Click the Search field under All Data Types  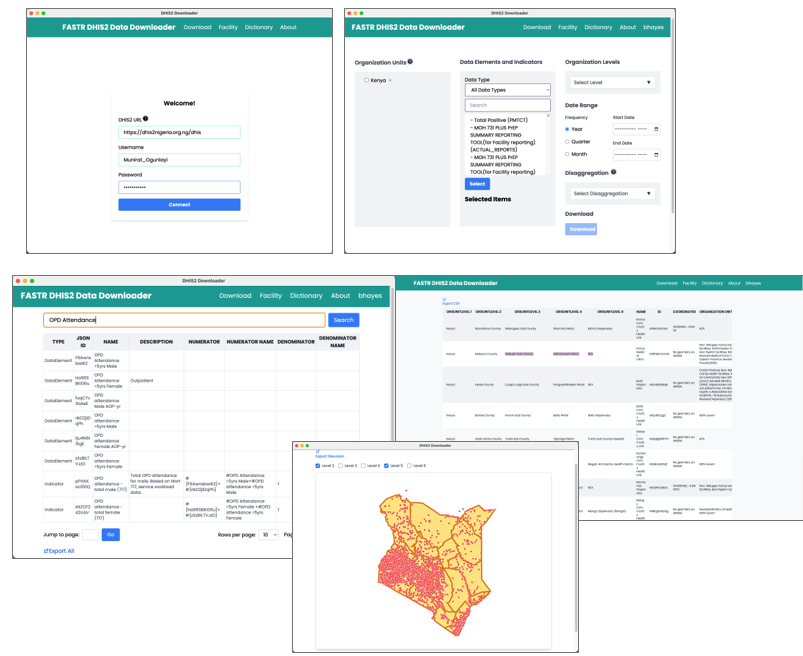pos(508,105)
